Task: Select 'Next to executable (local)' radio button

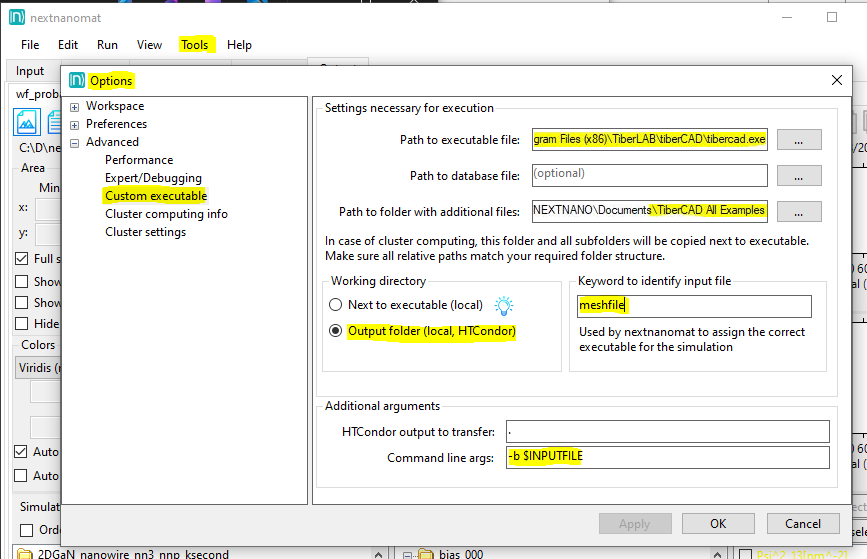Action: tap(337, 305)
